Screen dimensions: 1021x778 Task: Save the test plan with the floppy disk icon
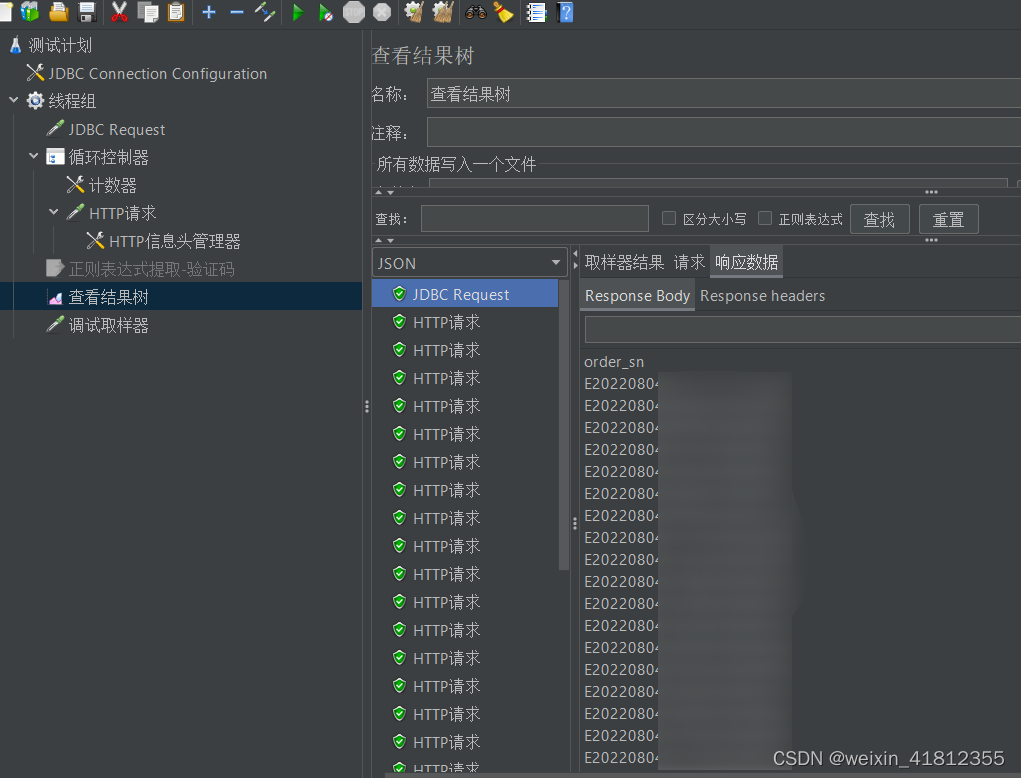[87, 12]
